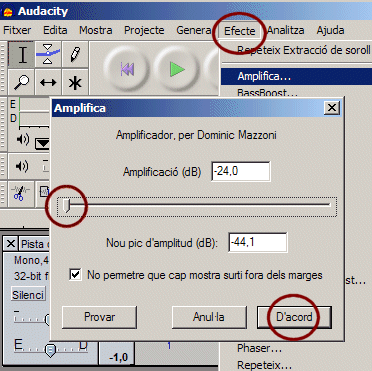Click the D'acord button
The height and width of the screenshot is (371, 372).
tap(294, 317)
